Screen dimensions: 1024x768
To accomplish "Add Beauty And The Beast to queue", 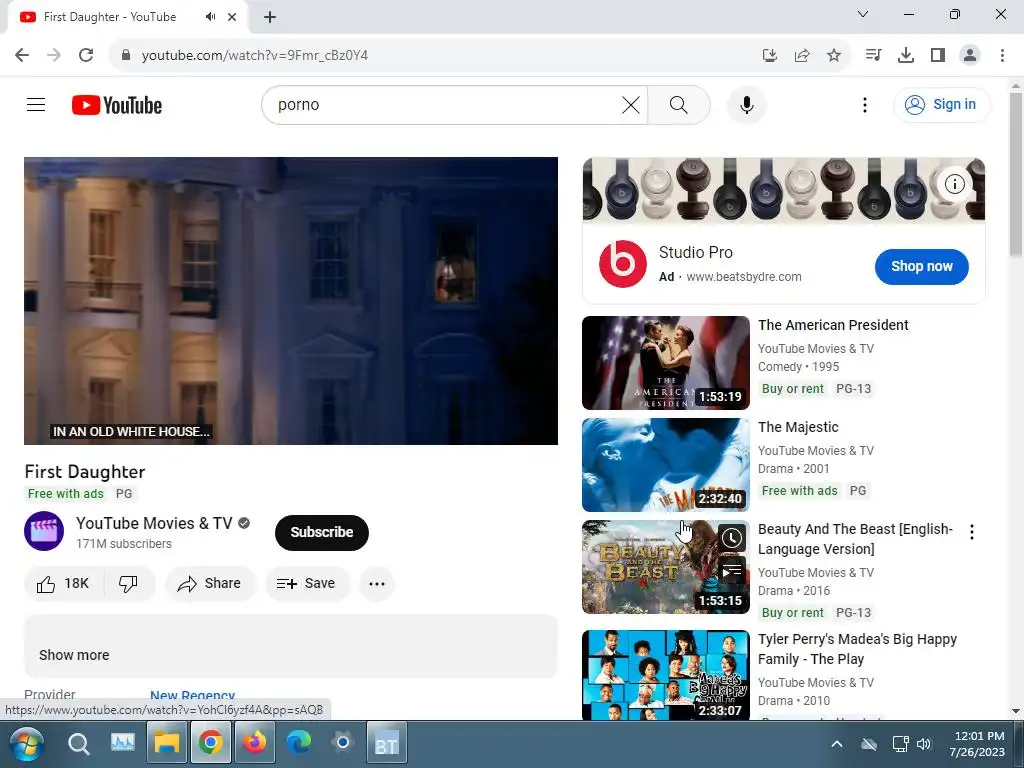I will (x=731, y=571).
